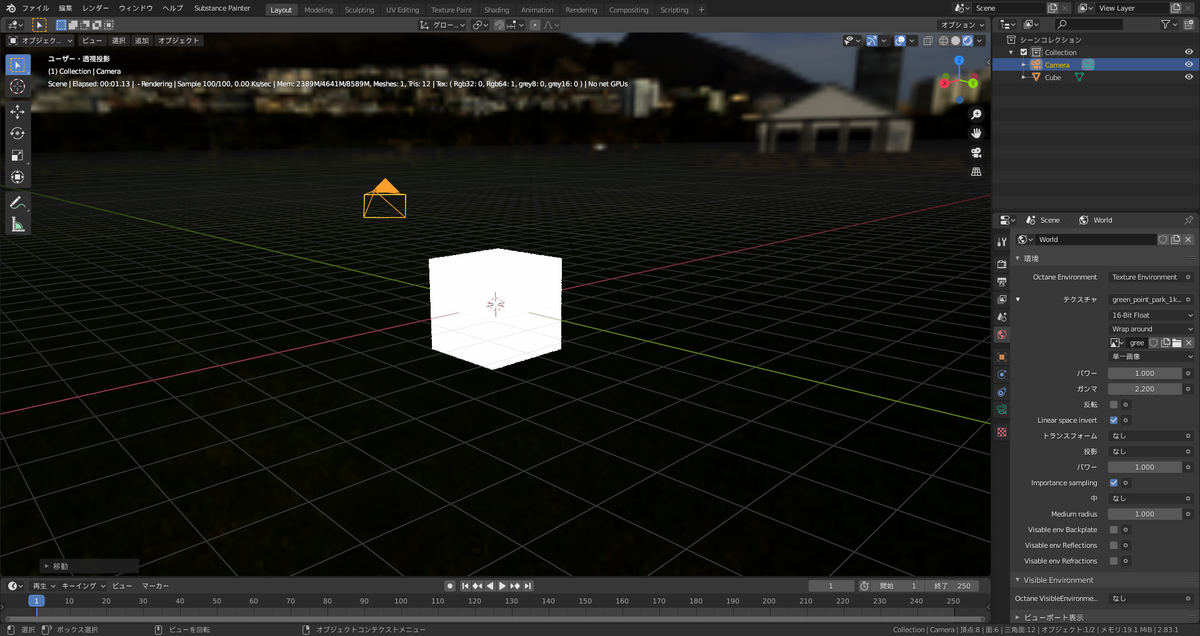Toggle camera view icon in viewport
The height and width of the screenshot is (636, 1200).
point(977,153)
